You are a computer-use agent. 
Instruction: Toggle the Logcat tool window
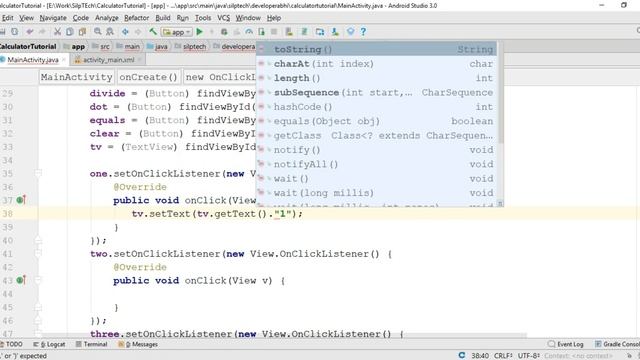[x=49, y=344]
